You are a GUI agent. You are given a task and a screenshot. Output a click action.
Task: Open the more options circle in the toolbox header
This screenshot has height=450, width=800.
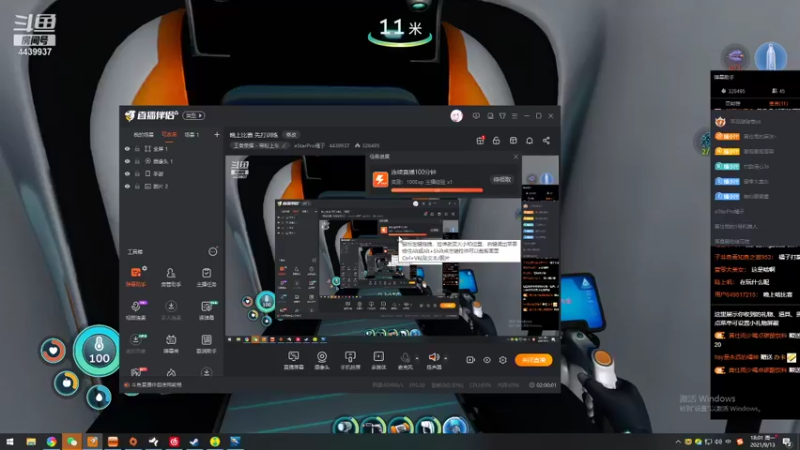click(x=213, y=252)
